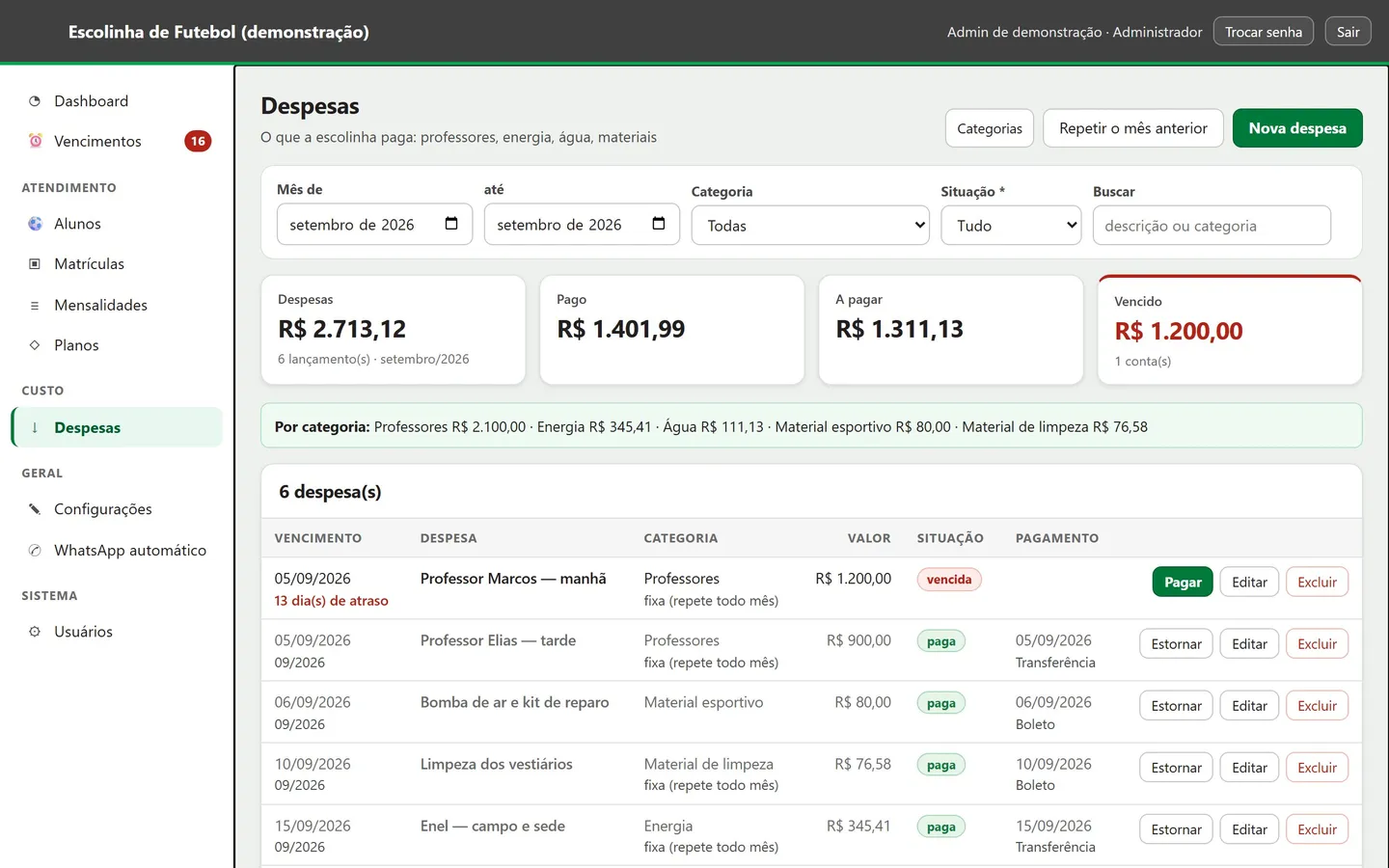The image size is (1389, 868).
Task: Click Trocar senha in header
Action: pos(1264,32)
